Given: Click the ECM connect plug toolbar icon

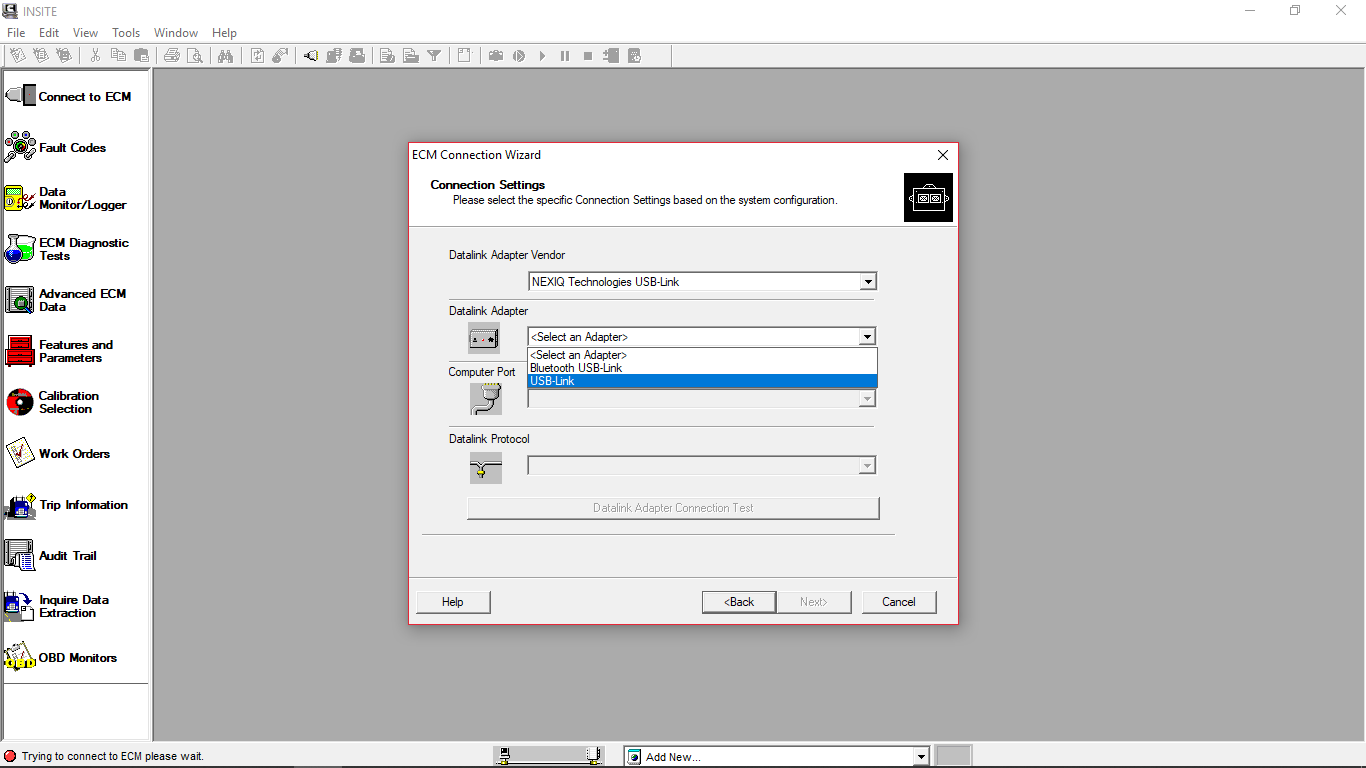Looking at the screenshot, I should pos(311,56).
